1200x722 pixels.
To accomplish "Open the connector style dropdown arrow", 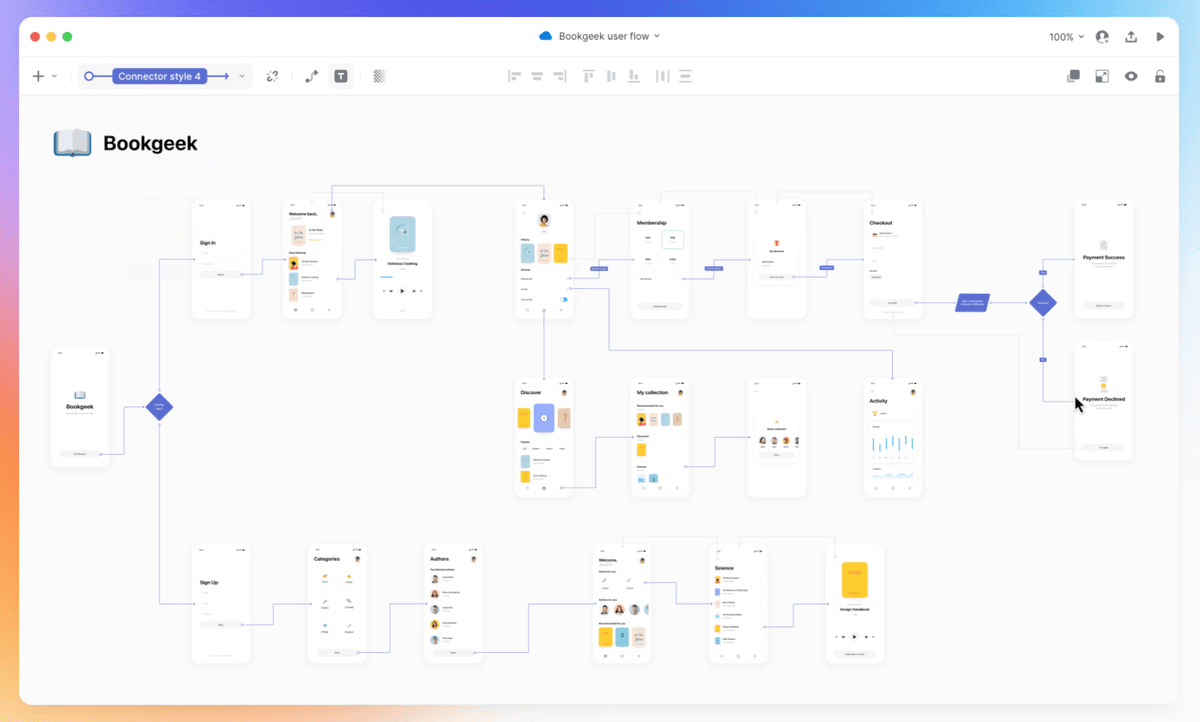I will coord(242,76).
